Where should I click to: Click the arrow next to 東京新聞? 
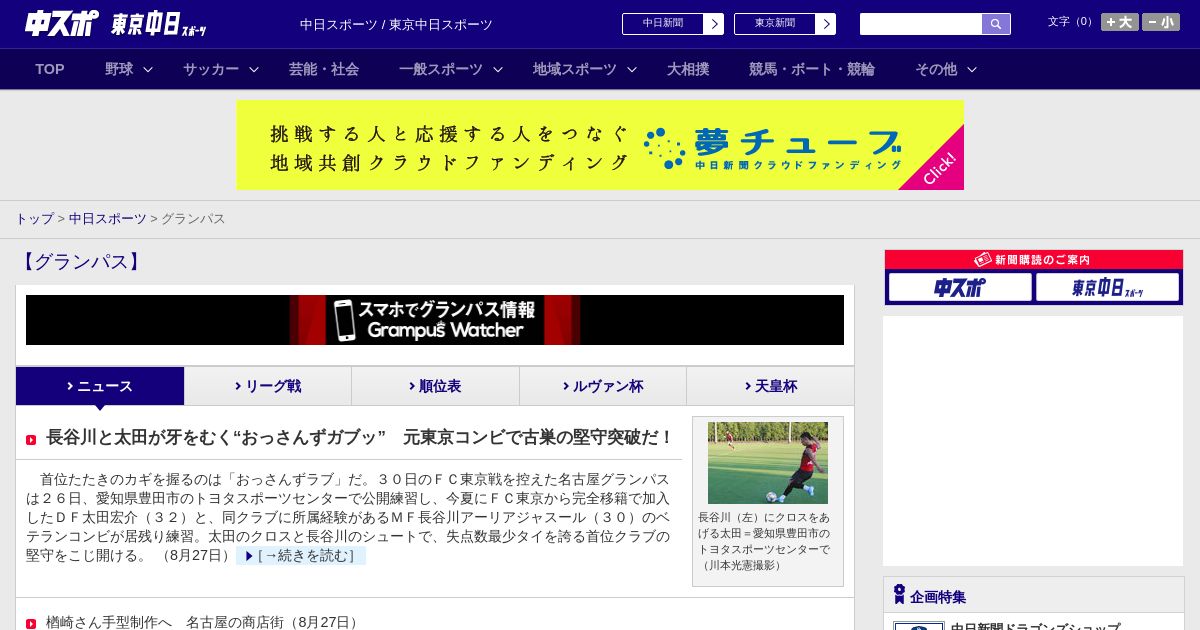click(x=826, y=24)
